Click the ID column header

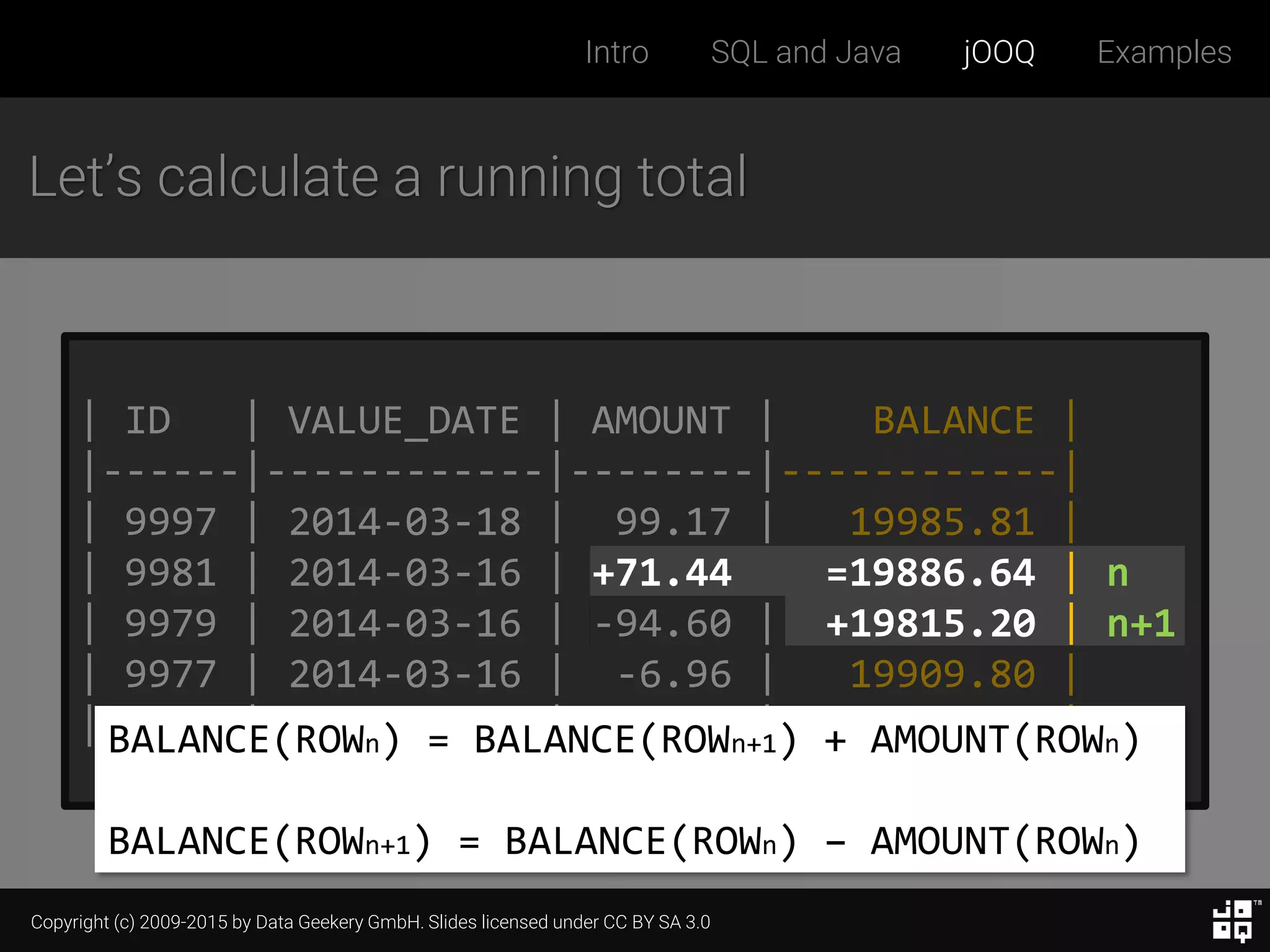(x=148, y=421)
